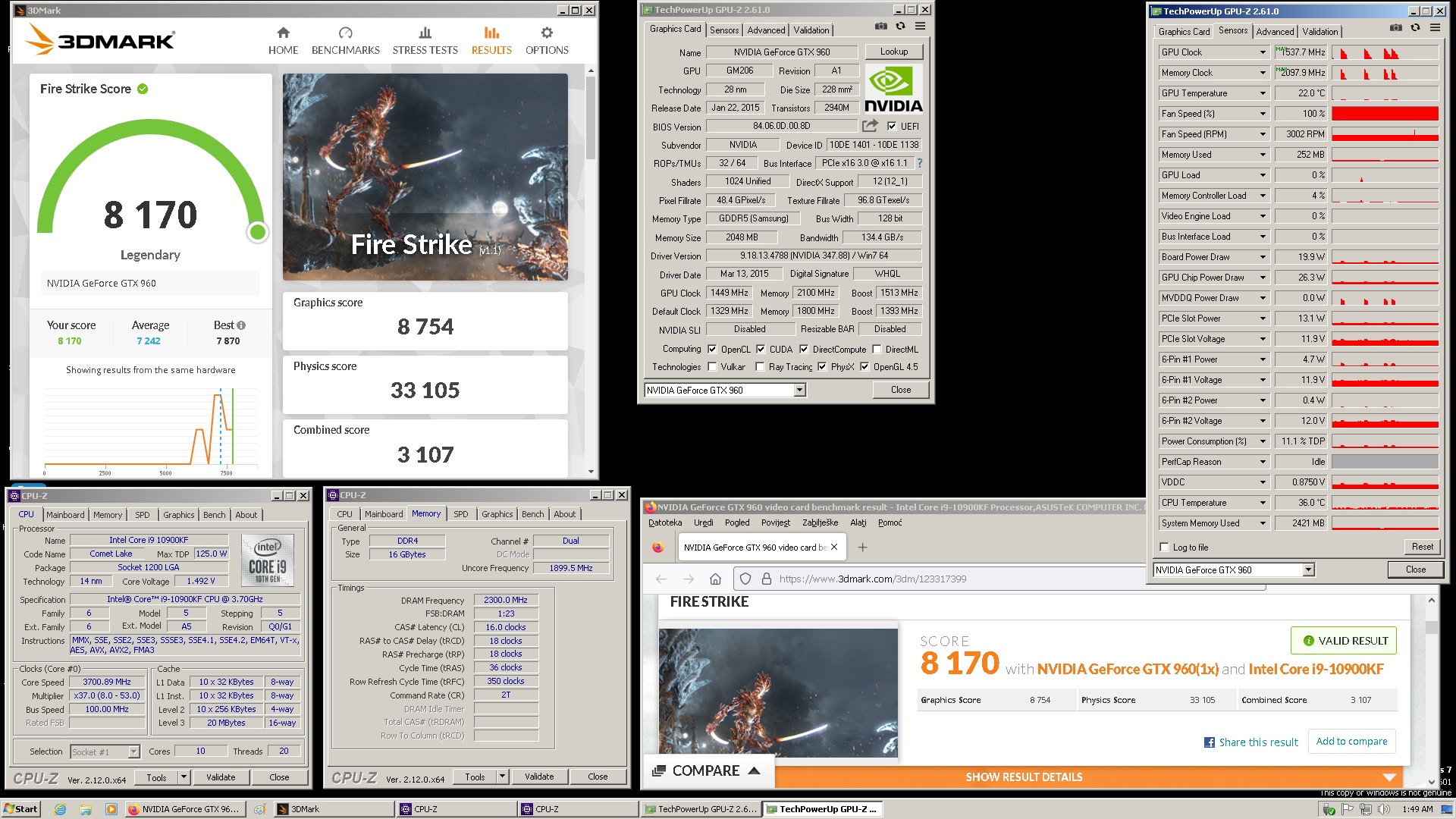
Task: Open CPU-Z Socket #1 selection dropdown
Action: click(133, 752)
